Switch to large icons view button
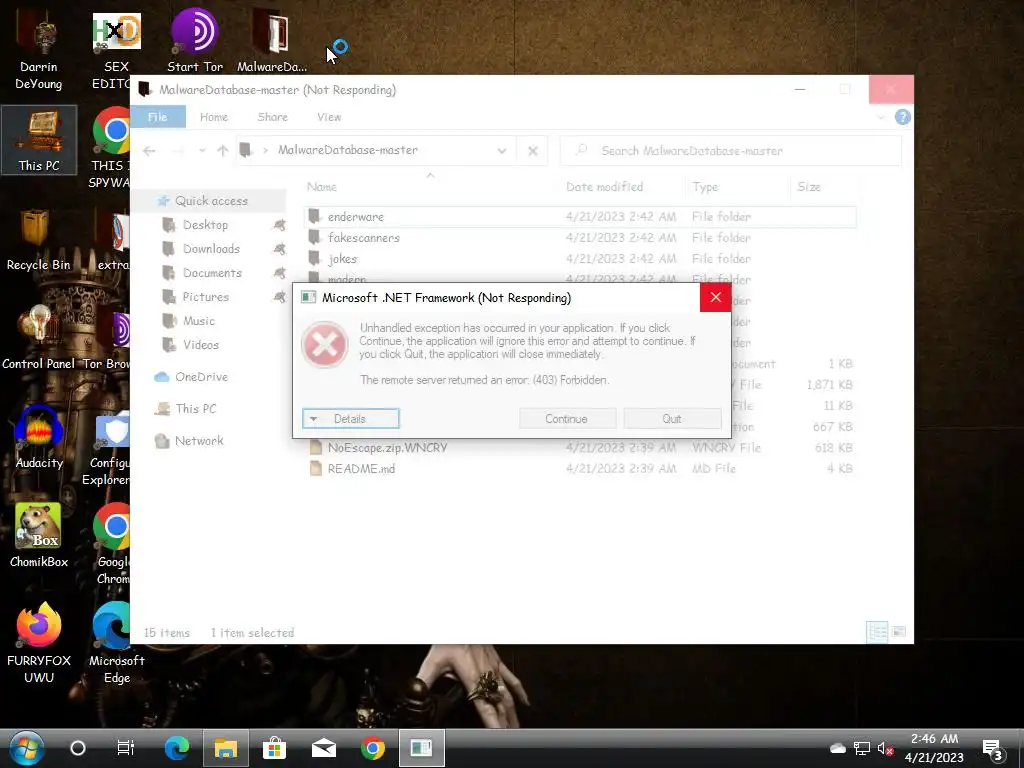This screenshot has height=768, width=1024. tap(899, 632)
